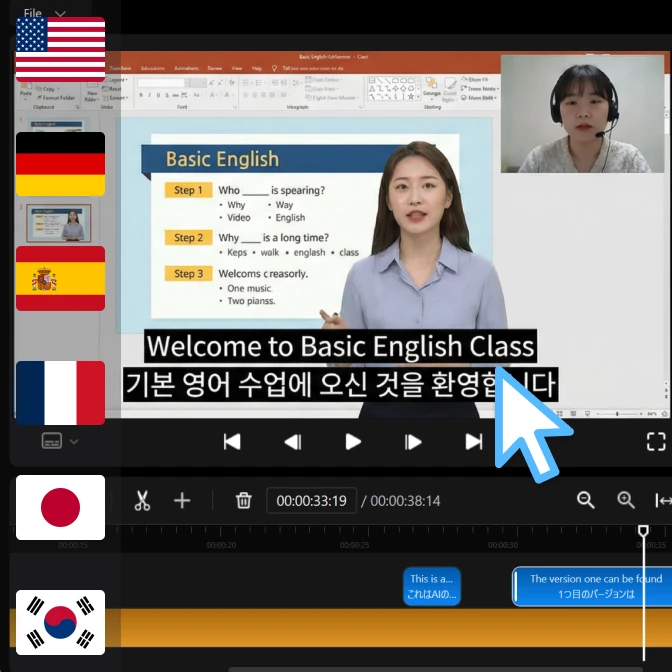Click the timeline playhead marker

pos(643,531)
